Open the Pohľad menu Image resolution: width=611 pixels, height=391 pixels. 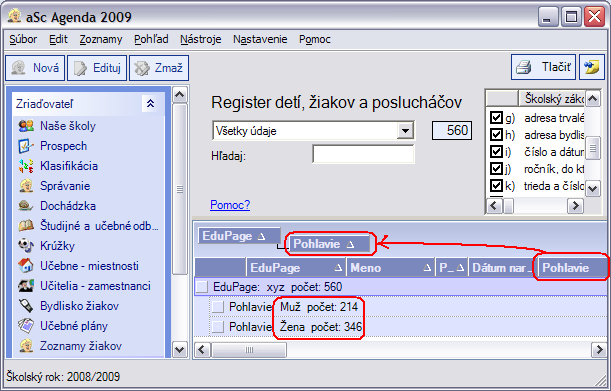pyautogui.click(x=151, y=39)
